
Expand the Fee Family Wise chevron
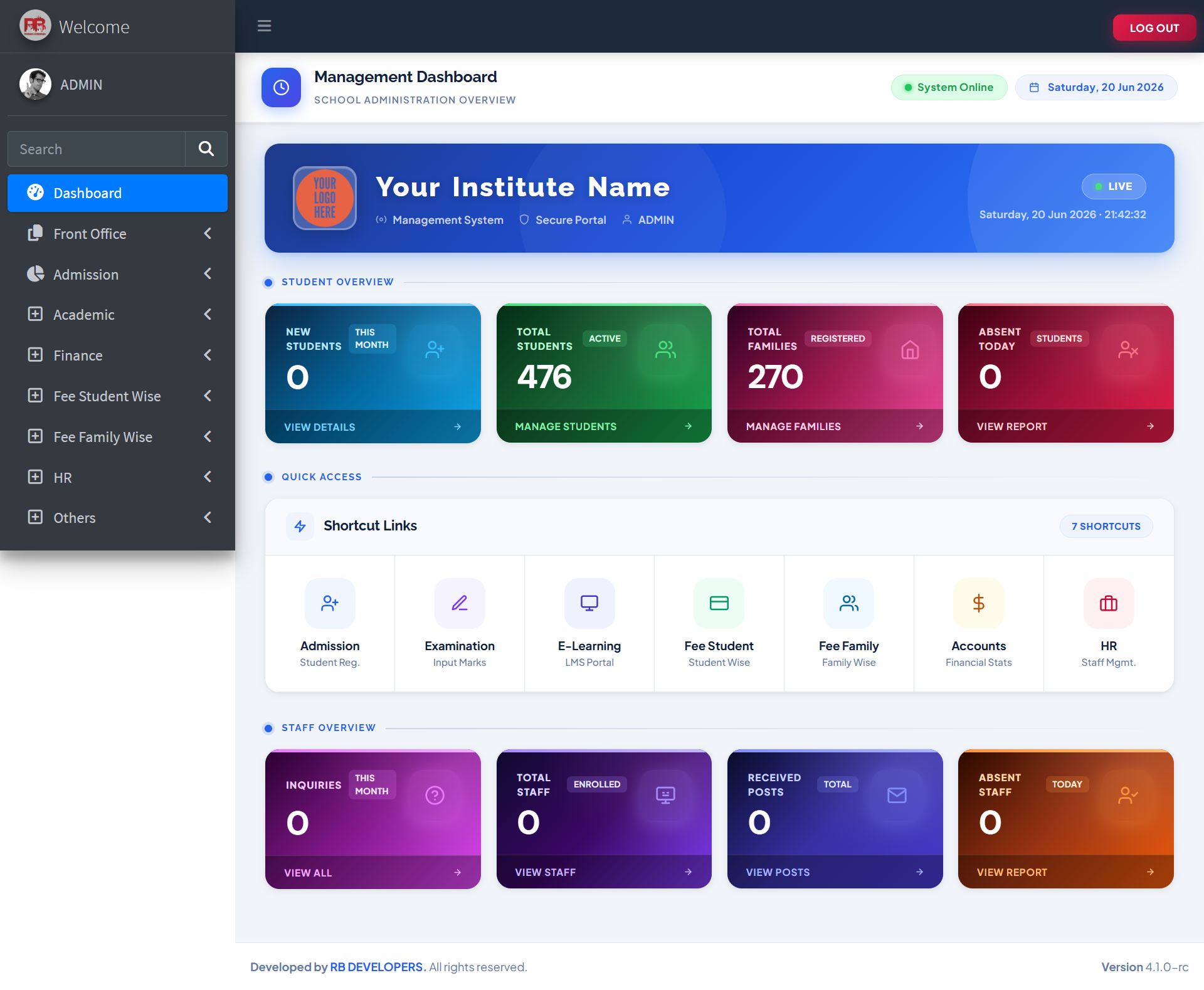click(208, 436)
